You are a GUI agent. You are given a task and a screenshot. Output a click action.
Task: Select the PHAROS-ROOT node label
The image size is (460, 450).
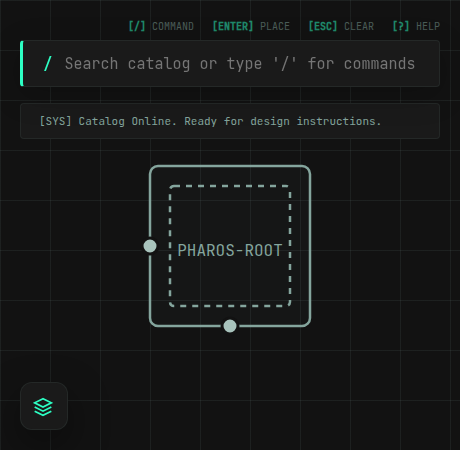tap(230, 250)
